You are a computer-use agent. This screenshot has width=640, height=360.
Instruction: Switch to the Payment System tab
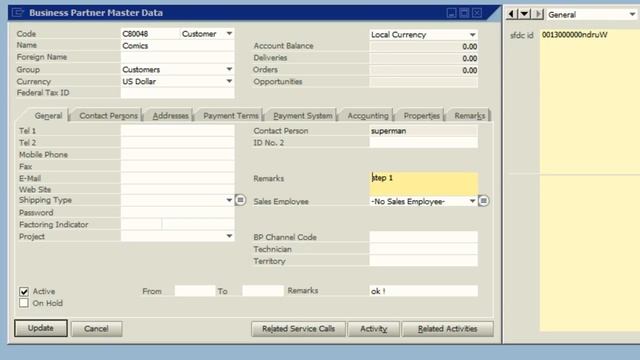pyautogui.click(x=302, y=116)
